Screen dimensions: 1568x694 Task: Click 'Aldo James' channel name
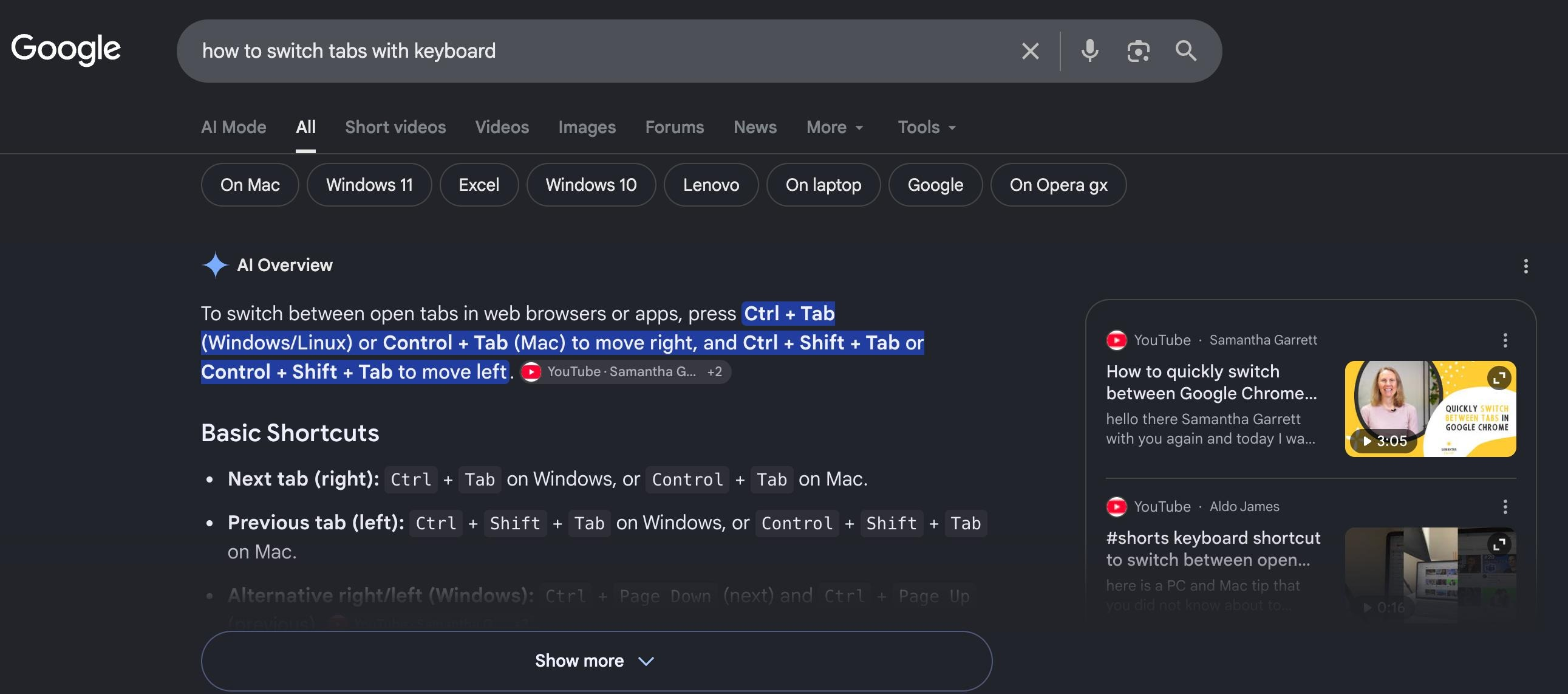coord(1244,506)
